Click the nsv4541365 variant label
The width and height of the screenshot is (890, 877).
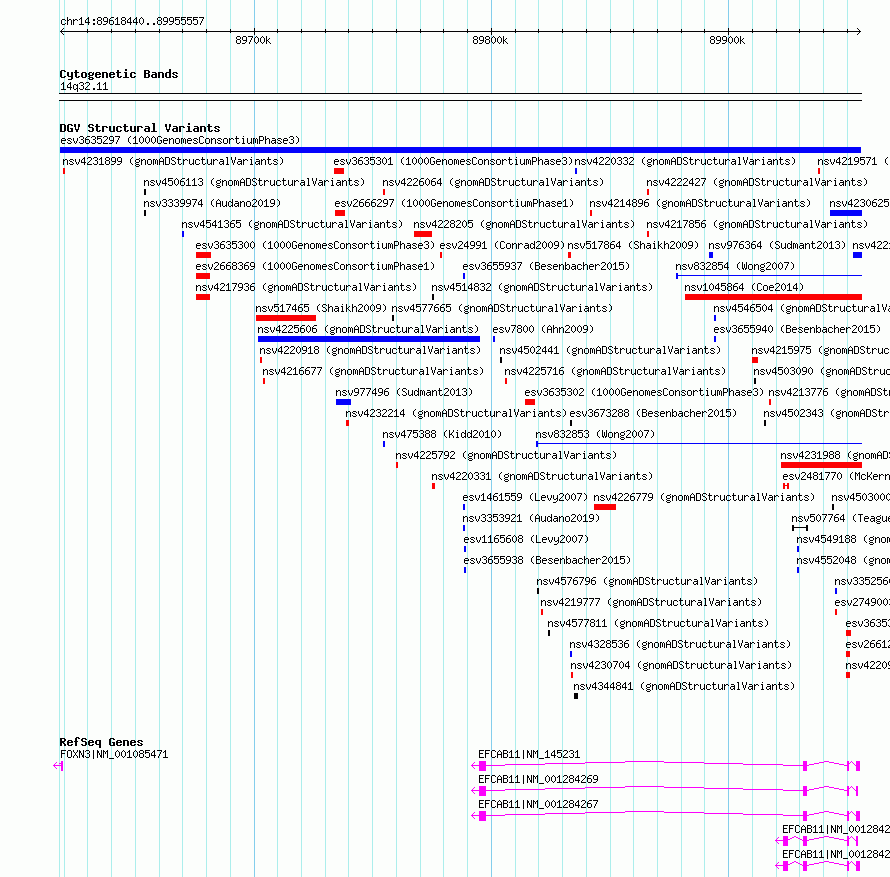tap(292, 224)
